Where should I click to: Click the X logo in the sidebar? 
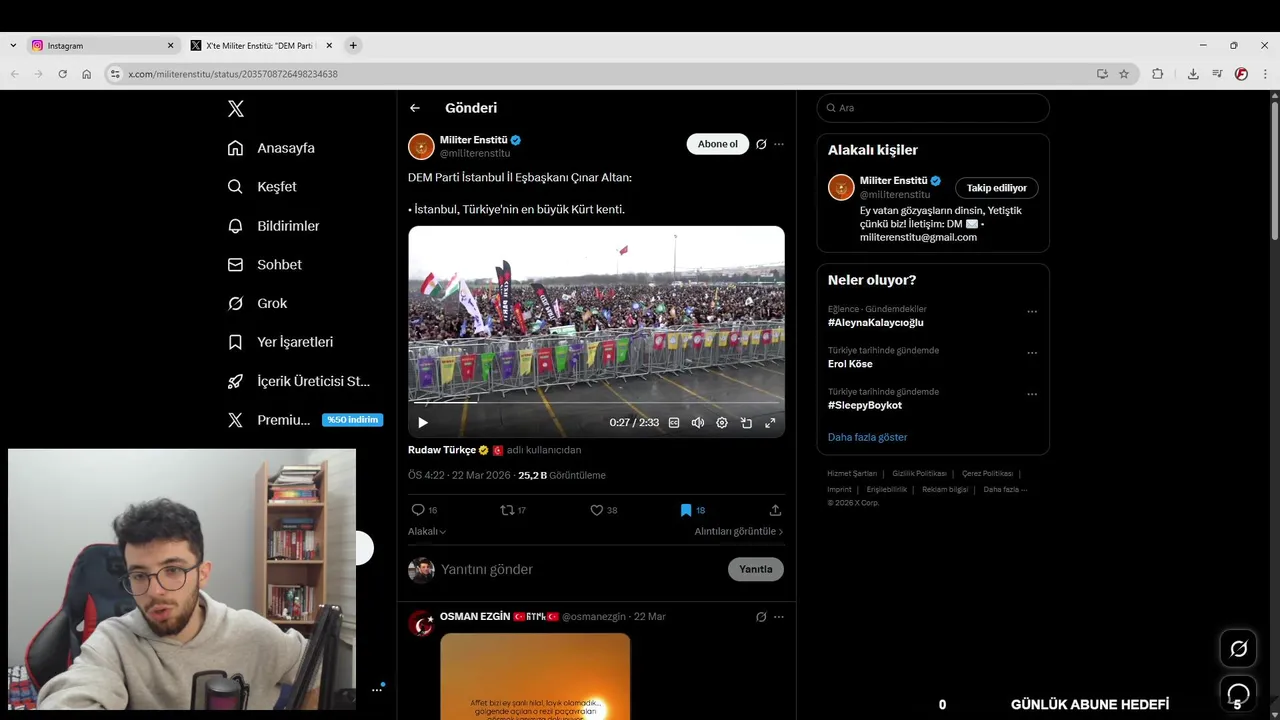tap(236, 109)
